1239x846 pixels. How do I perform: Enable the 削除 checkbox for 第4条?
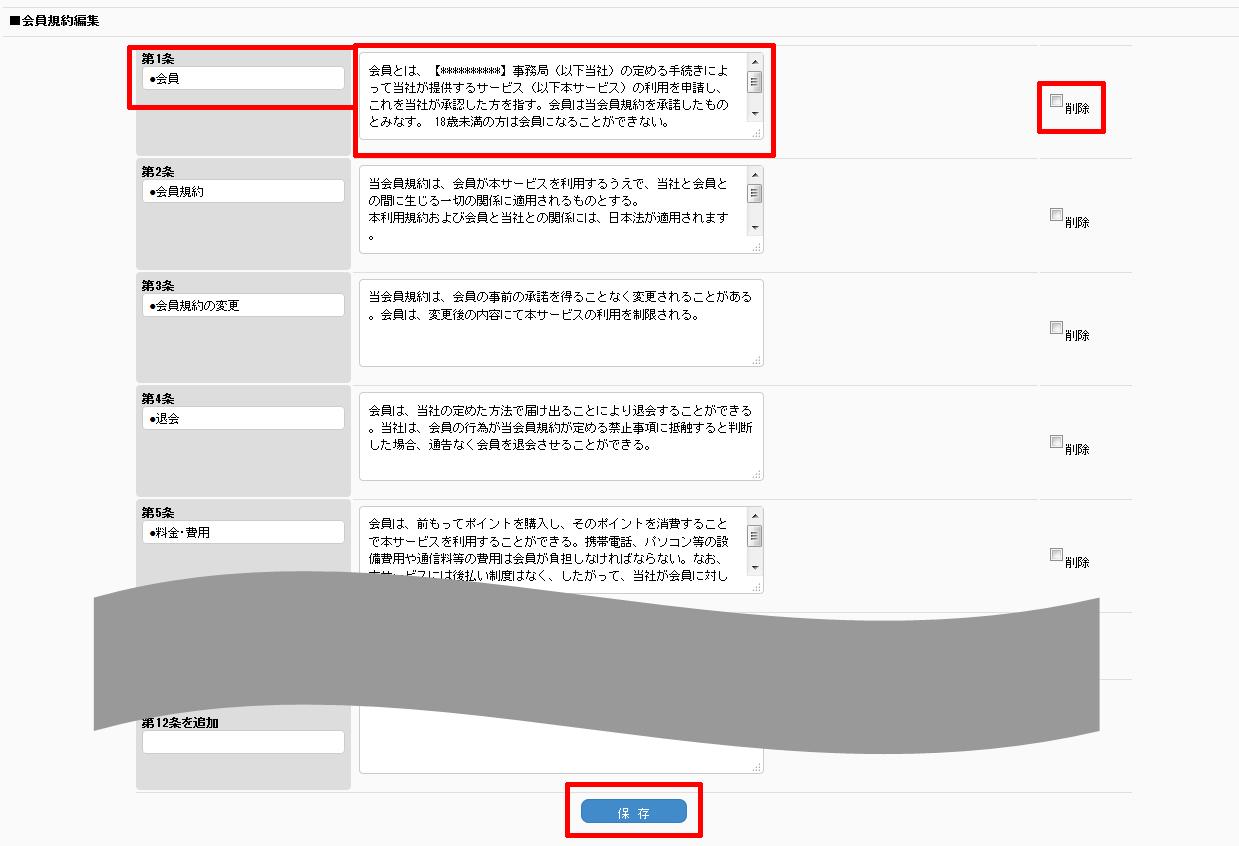pos(1057,441)
